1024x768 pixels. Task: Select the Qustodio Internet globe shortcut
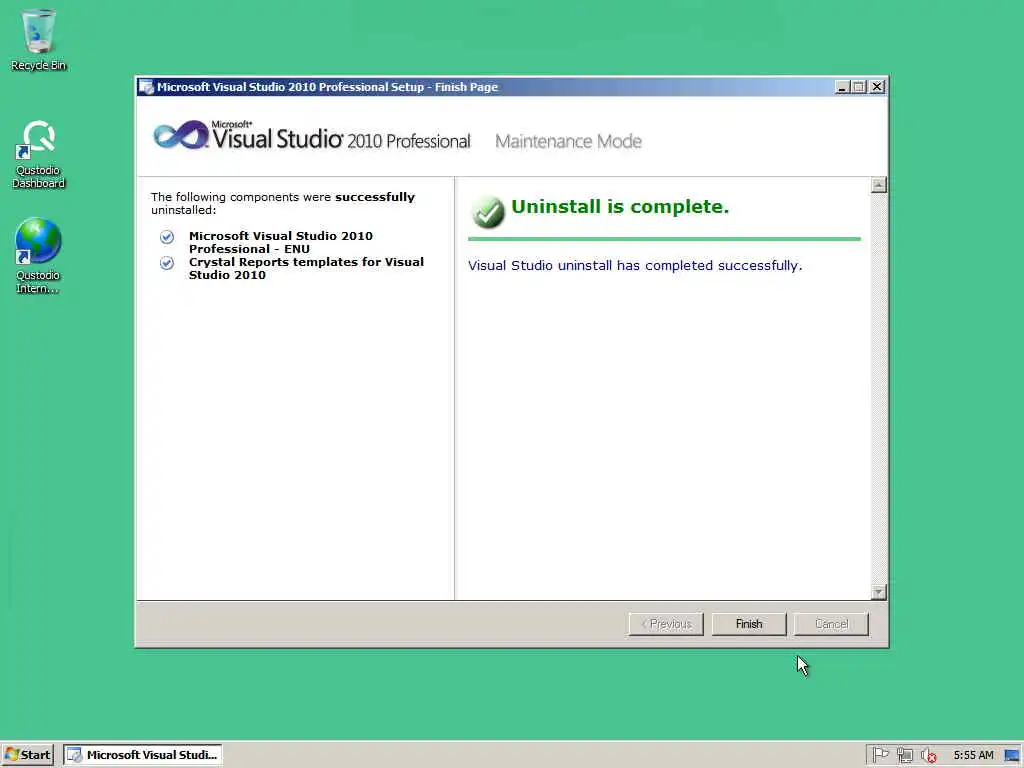[x=38, y=256]
